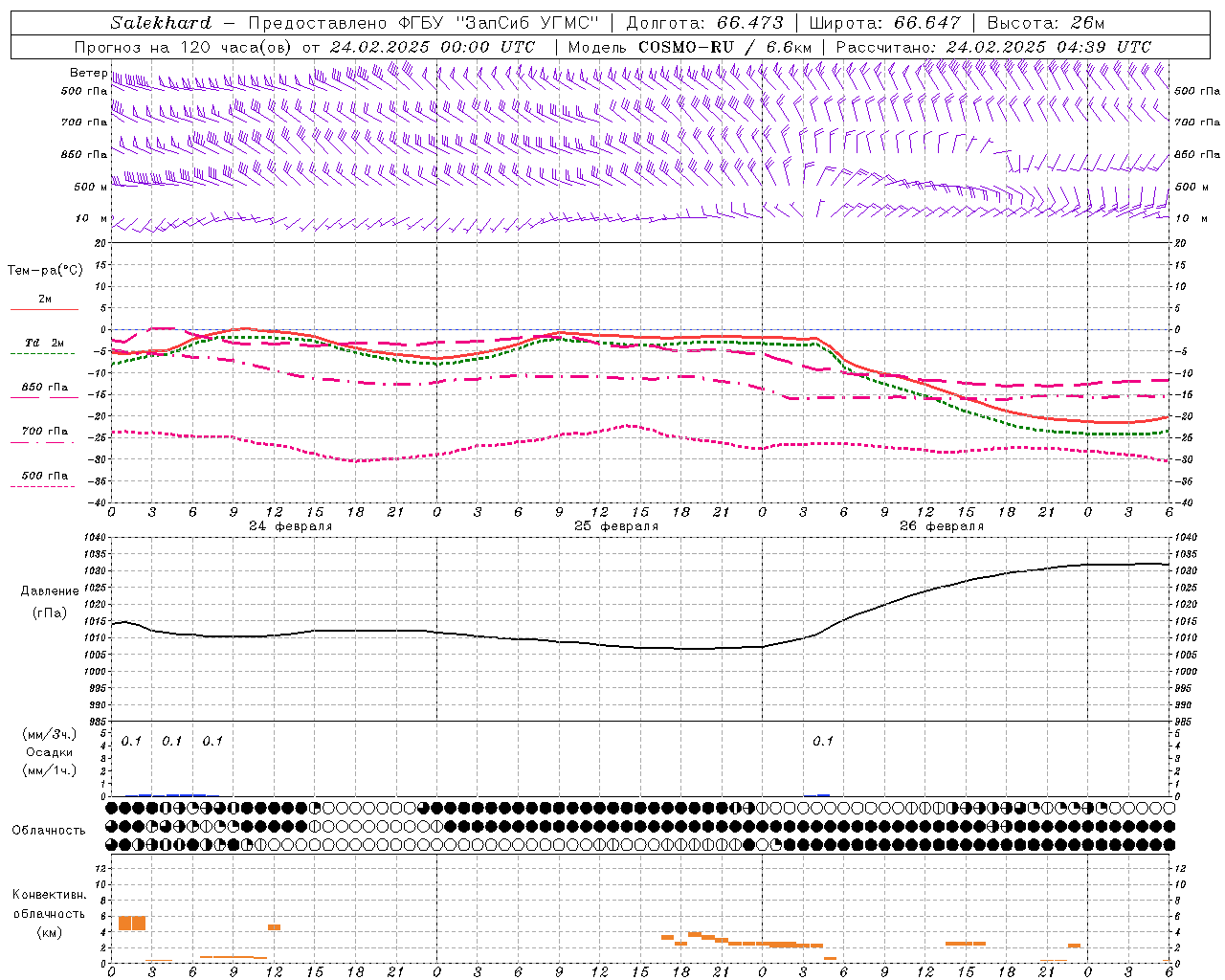
Task: Click the 'Тем-ра(°C)' axis label
Action: (45, 271)
